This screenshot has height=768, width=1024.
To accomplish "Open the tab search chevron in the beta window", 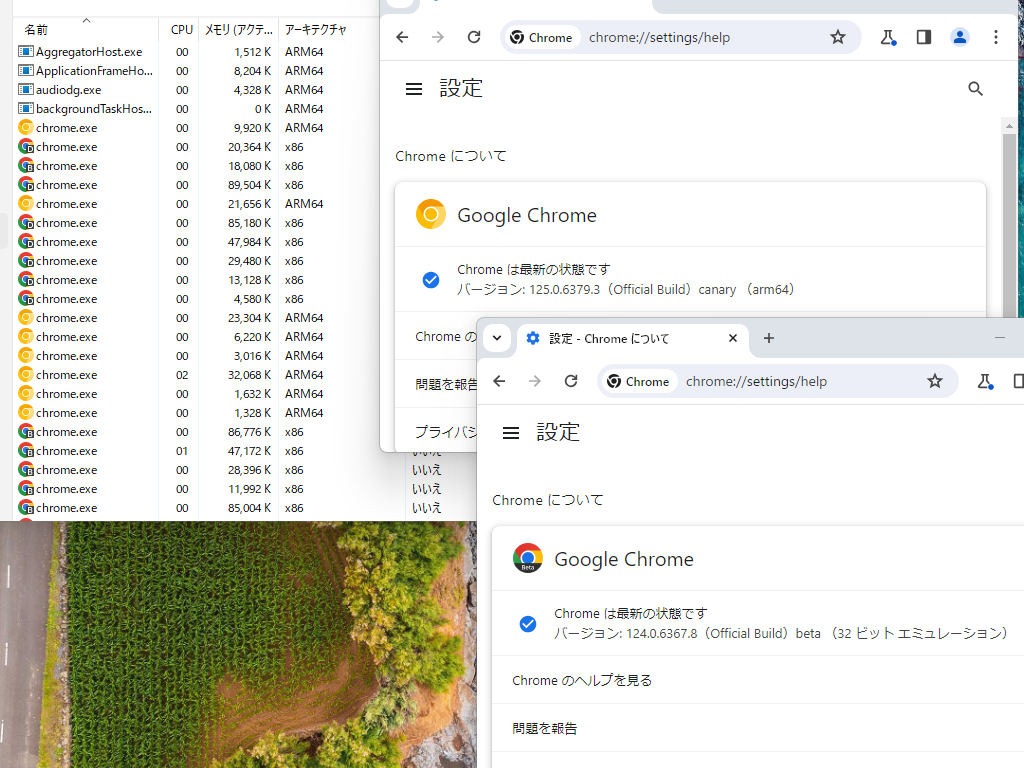I will (x=497, y=338).
